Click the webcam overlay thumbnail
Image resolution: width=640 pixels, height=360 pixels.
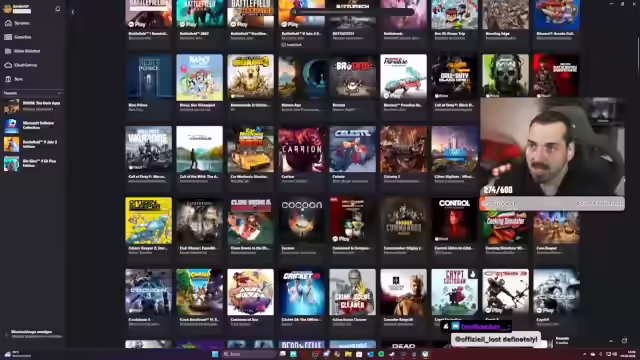coord(552,147)
